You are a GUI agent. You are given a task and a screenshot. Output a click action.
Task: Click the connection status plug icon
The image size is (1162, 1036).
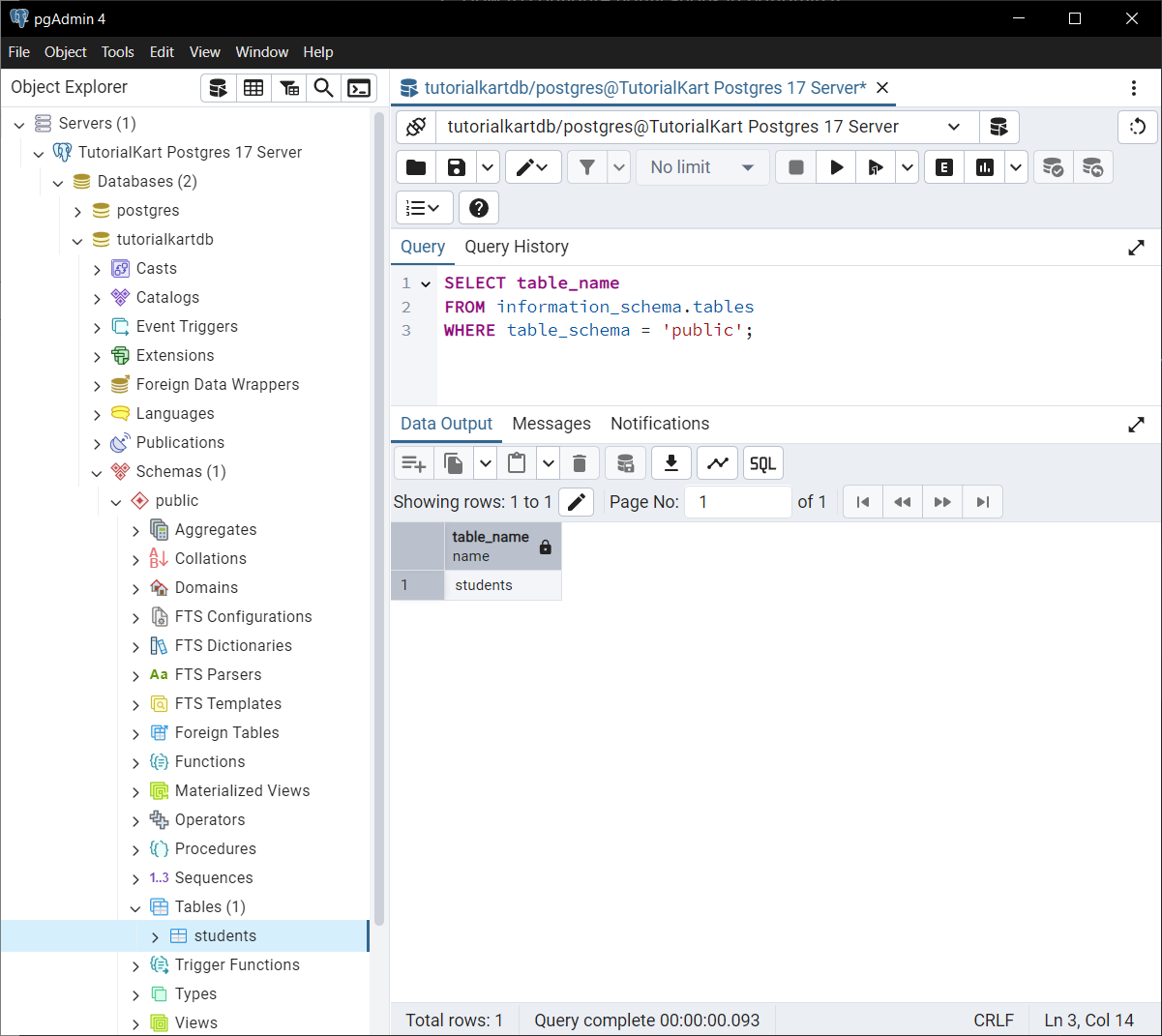[x=416, y=127]
